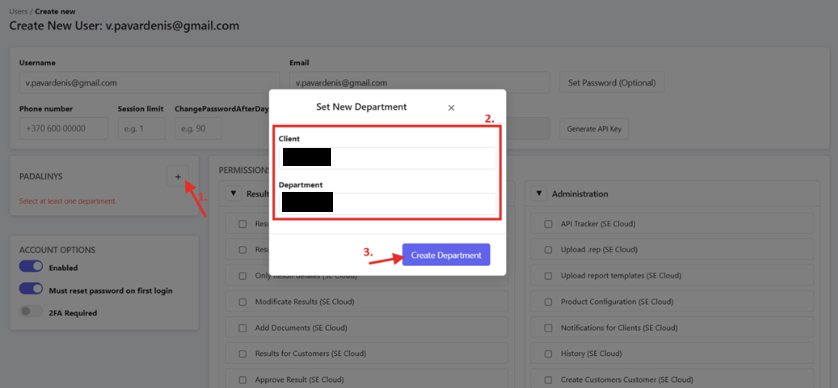Click the Set New Department dialog title

point(361,107)
